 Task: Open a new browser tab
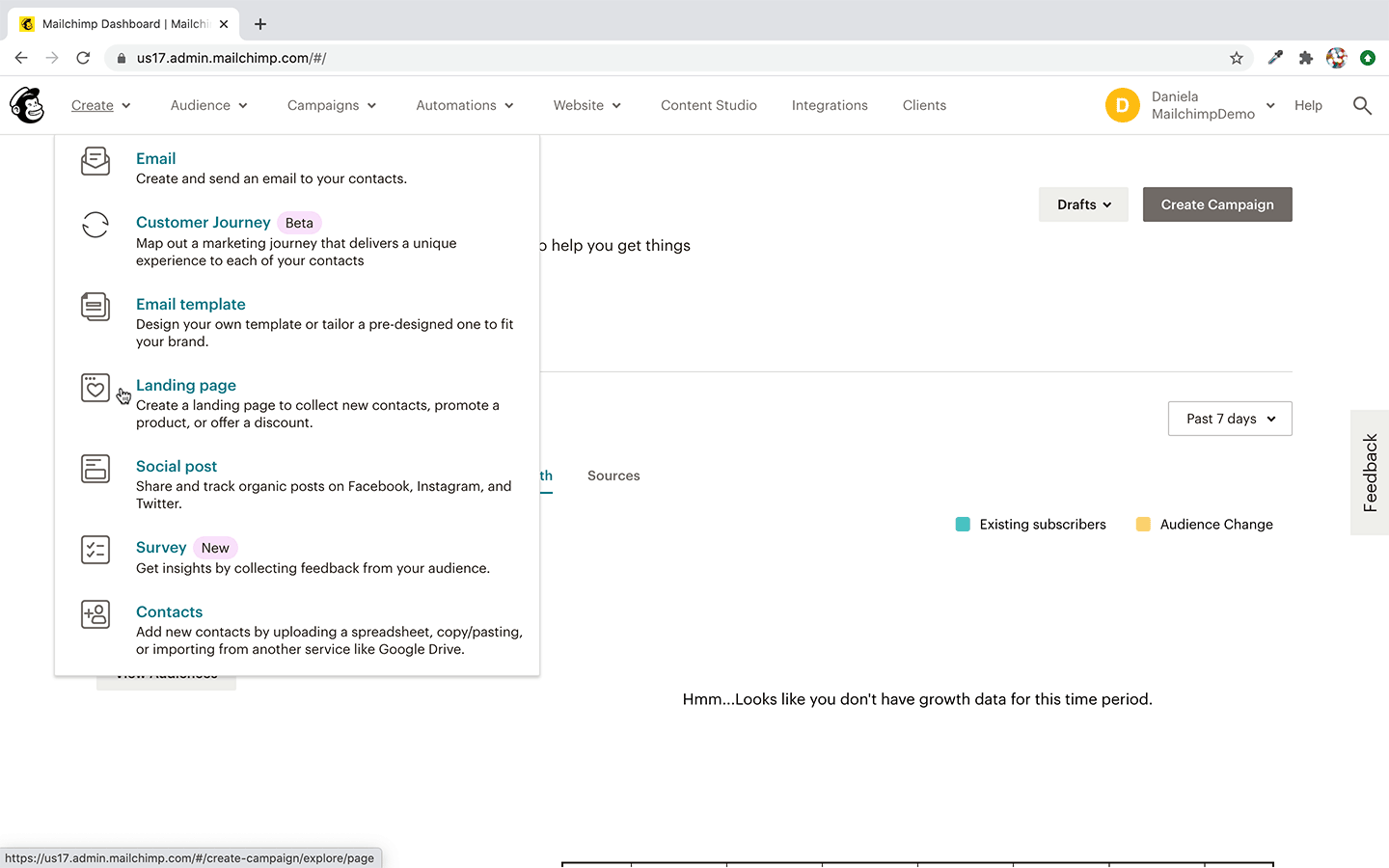click(260, 24)
